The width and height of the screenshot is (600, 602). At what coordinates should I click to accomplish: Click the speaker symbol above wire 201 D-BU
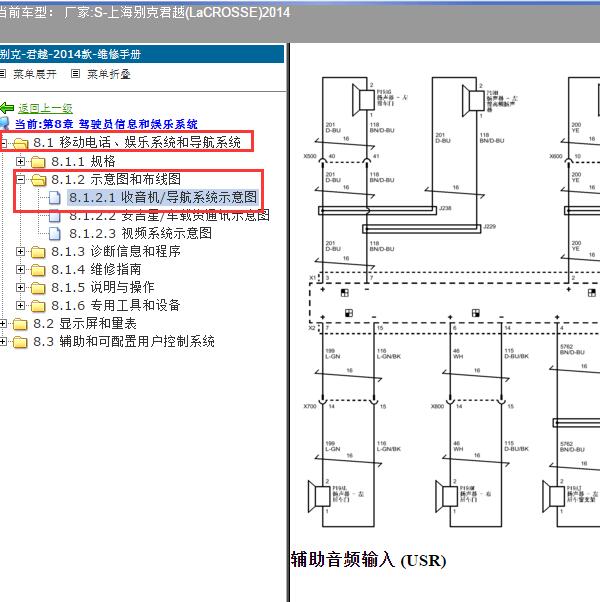pos(363,100)
